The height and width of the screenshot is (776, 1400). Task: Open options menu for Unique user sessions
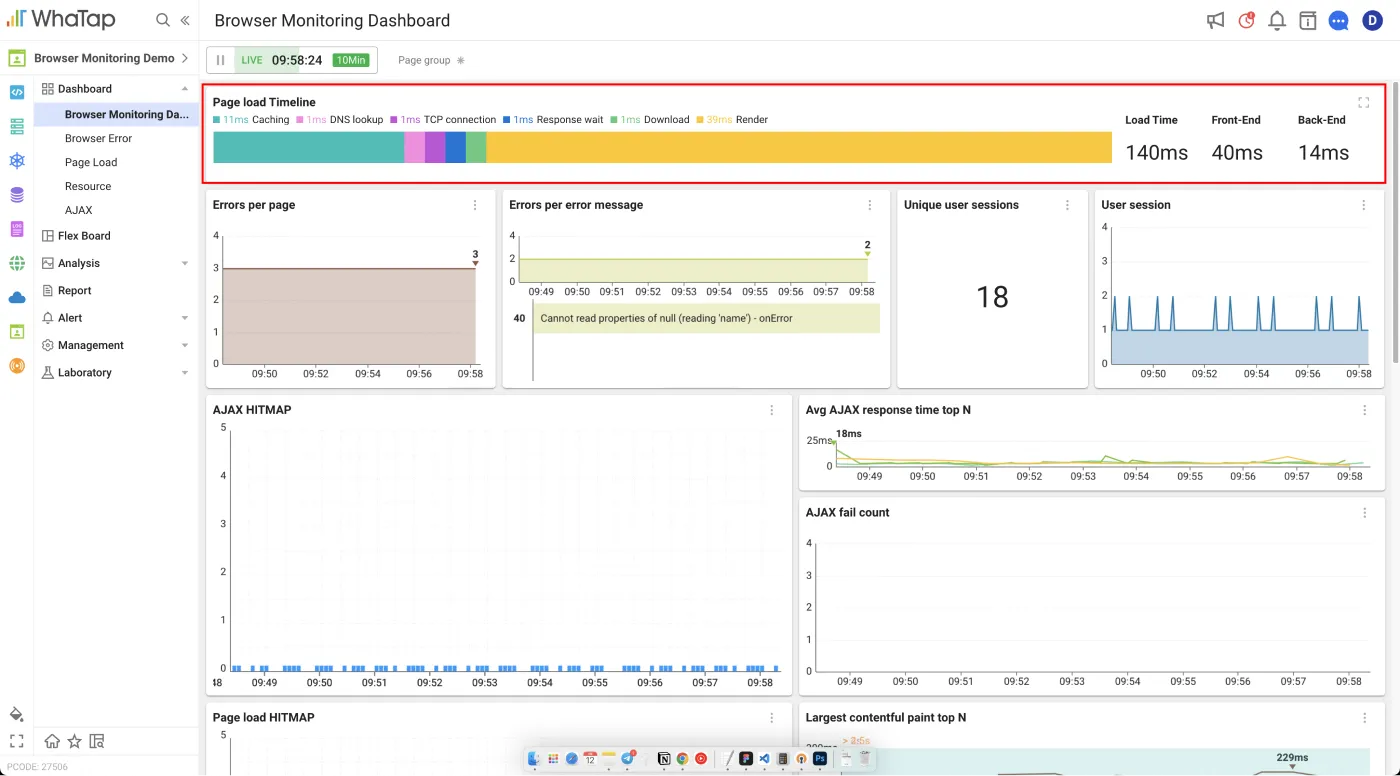[1067, 205]
